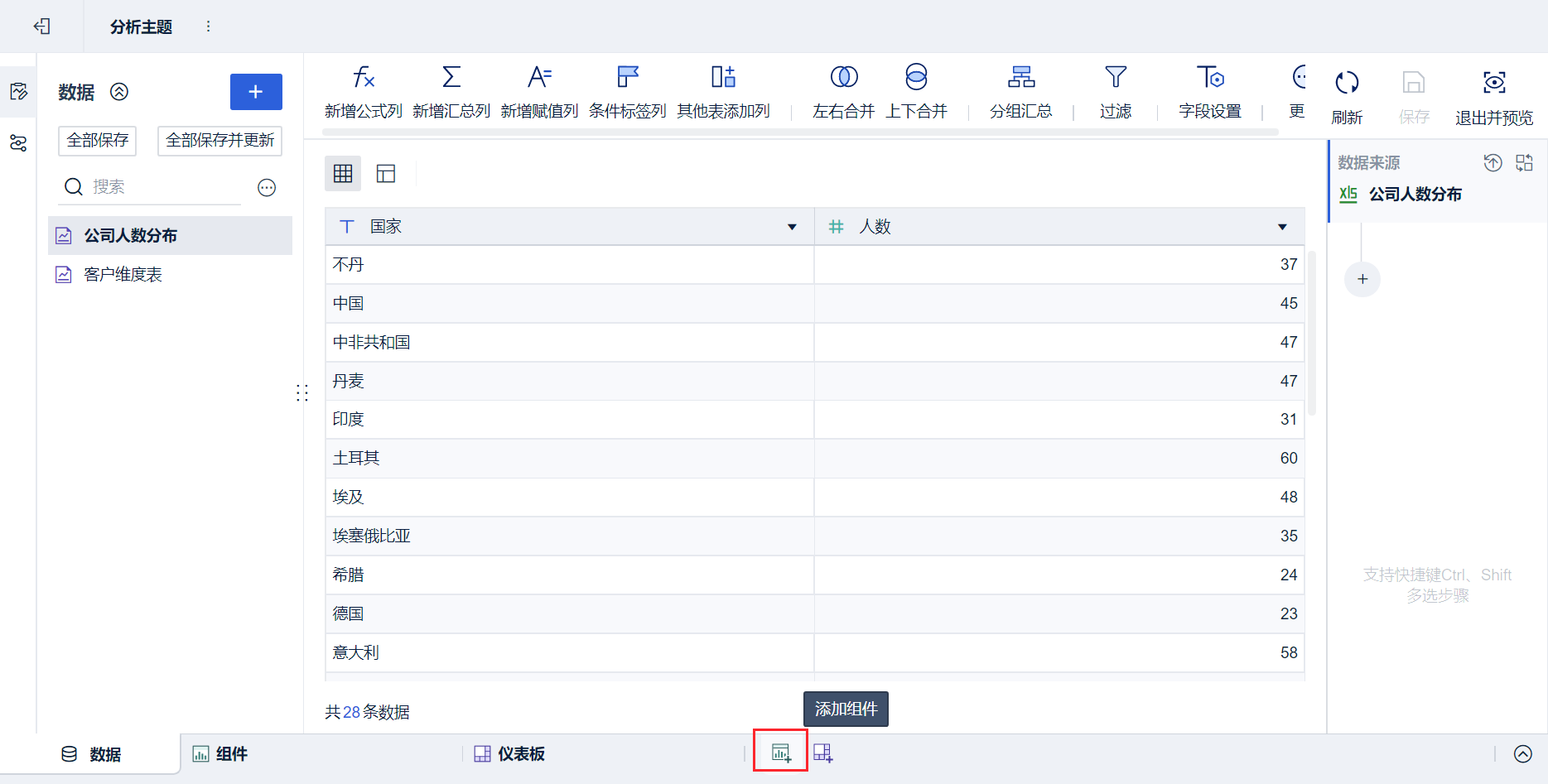Switch to the grid table view

pyautogui.click(x=343, y=174)
